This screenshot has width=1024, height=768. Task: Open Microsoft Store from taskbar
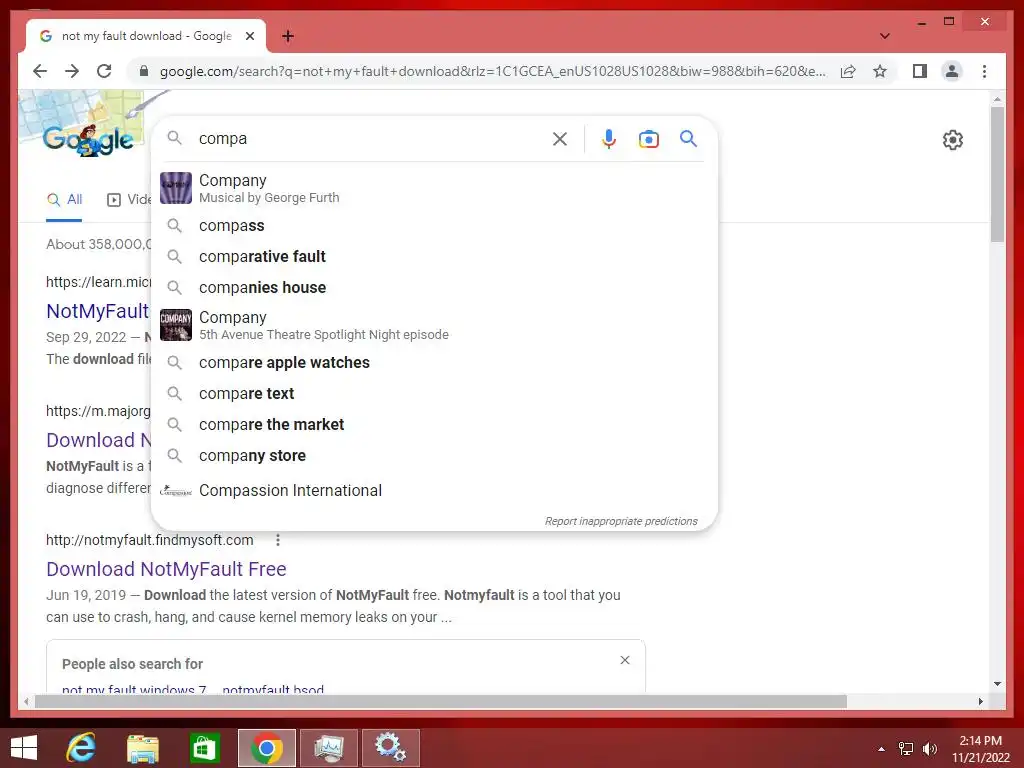pyautogui.click(x=204, y=748)
